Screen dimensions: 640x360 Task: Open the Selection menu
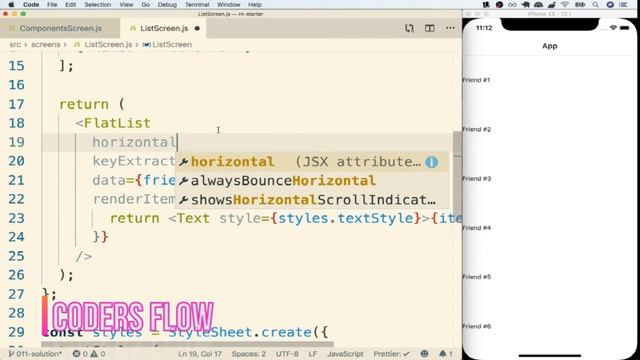pyautogui.click(x=98, y=4)
